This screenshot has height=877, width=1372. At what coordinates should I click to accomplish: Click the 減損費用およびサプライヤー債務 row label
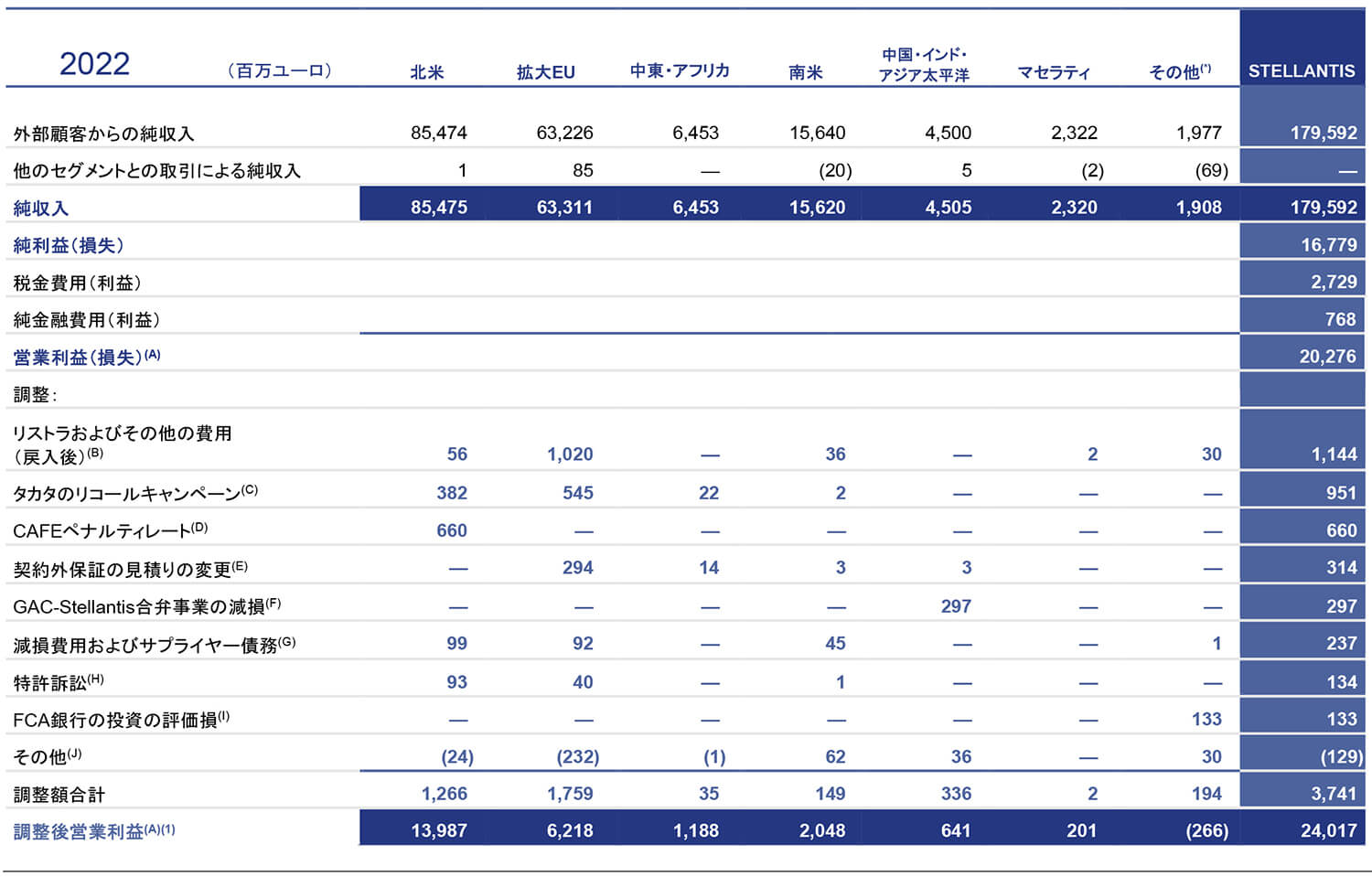155,645
